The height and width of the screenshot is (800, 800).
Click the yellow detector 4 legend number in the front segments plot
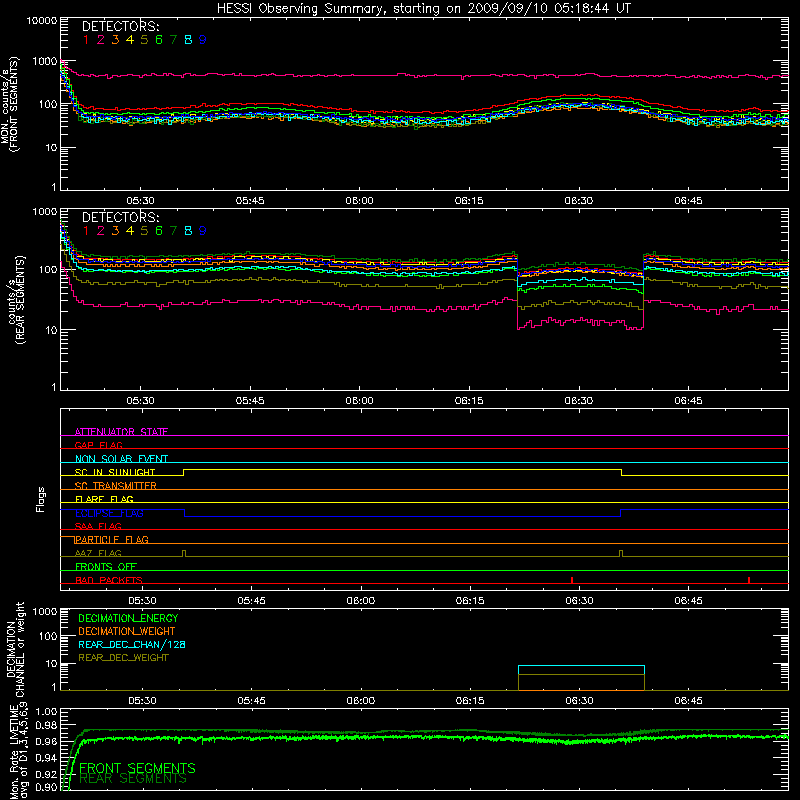tap(130, 40)
